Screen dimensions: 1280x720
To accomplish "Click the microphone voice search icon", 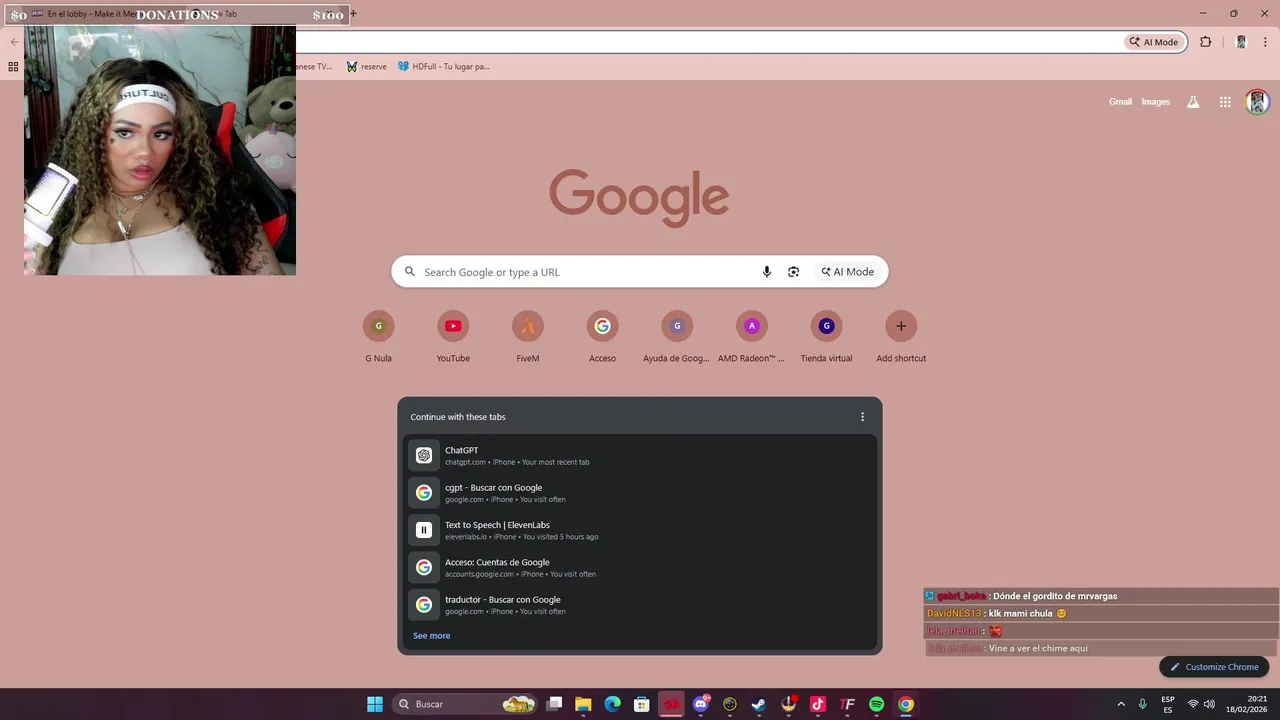I will [767, 272].
